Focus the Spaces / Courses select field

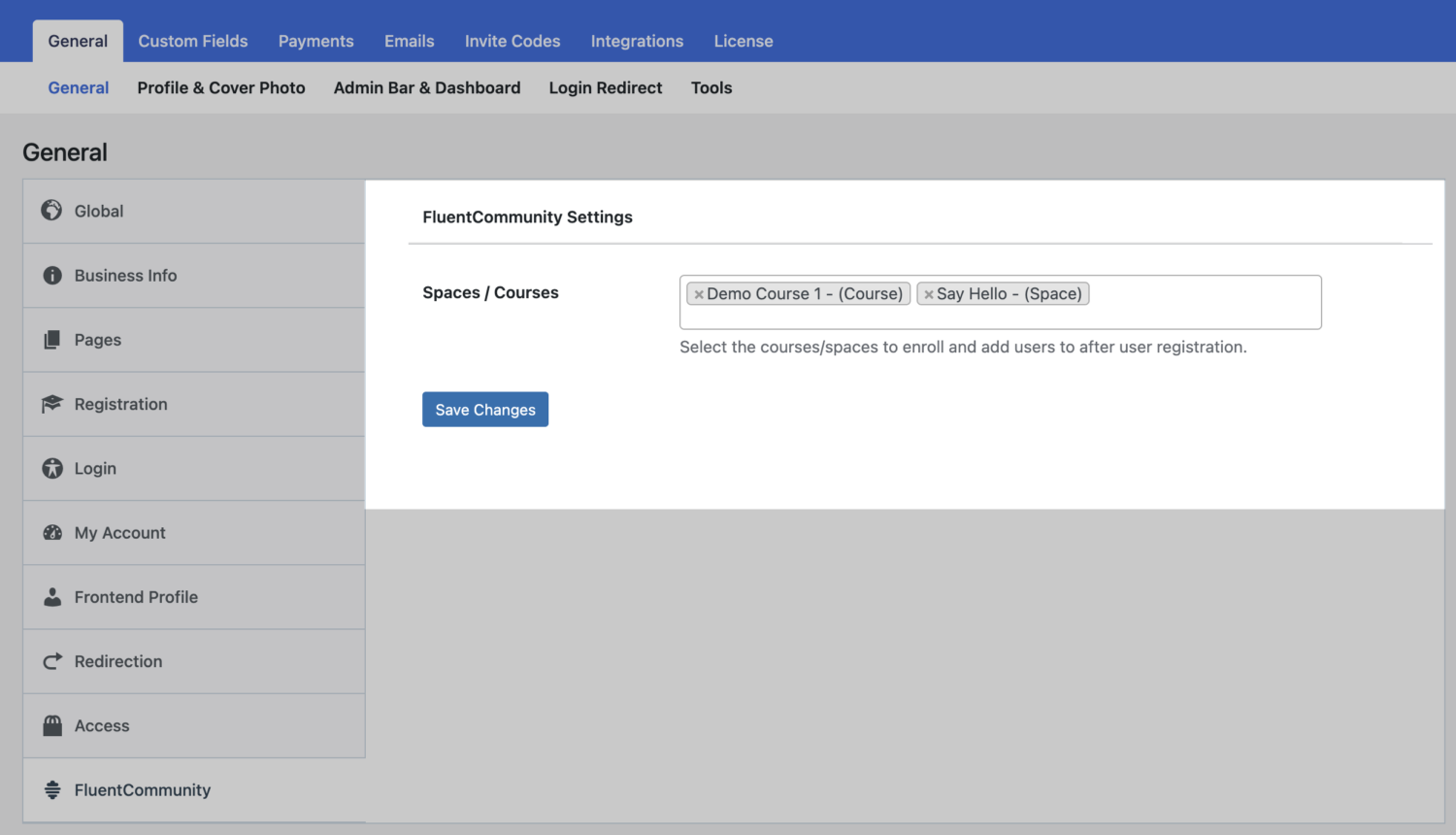[x=1001, y=302]
